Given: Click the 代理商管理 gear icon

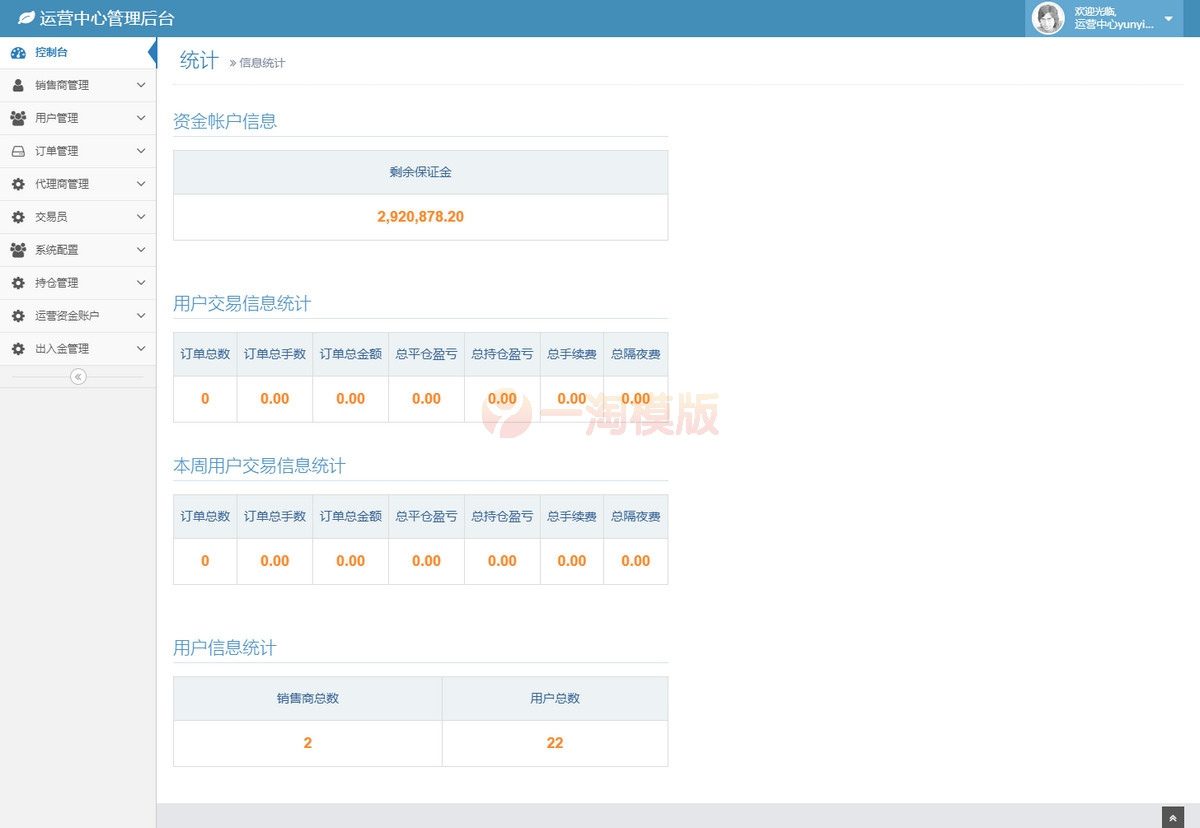Looking at the screenshot, I should 17,184.
